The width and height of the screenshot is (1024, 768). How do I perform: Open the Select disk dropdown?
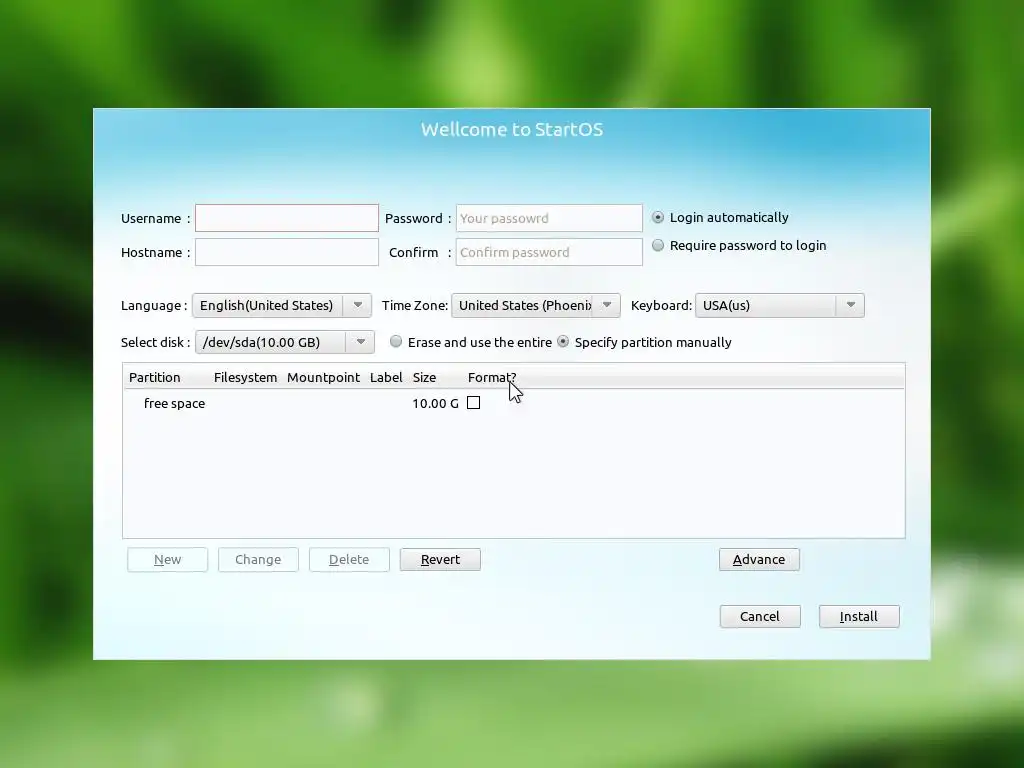(285, 342)
